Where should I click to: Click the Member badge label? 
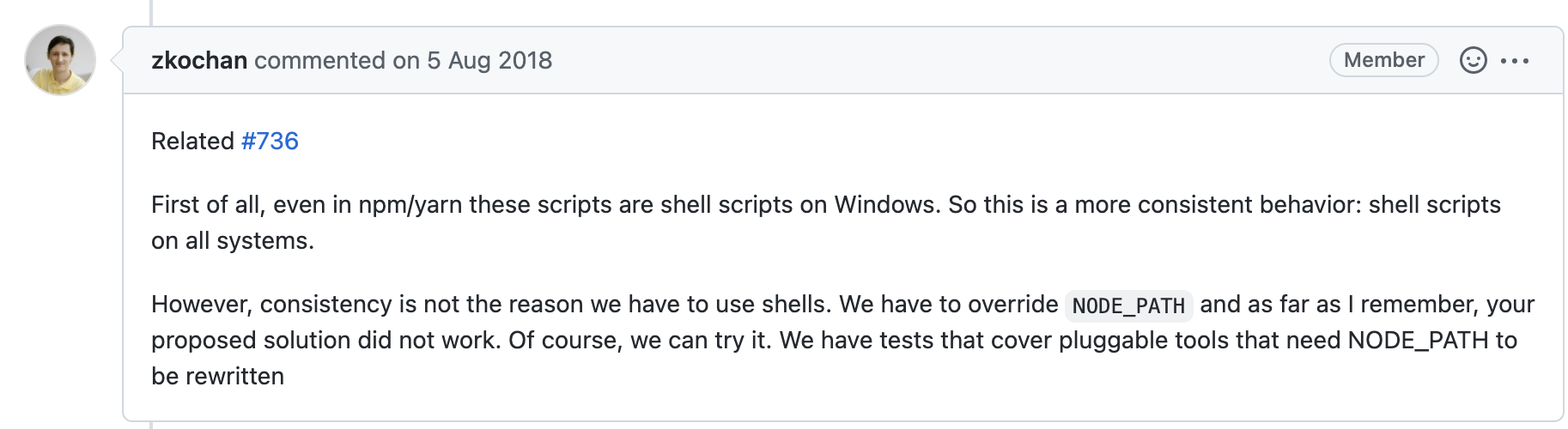(1383, 60)
